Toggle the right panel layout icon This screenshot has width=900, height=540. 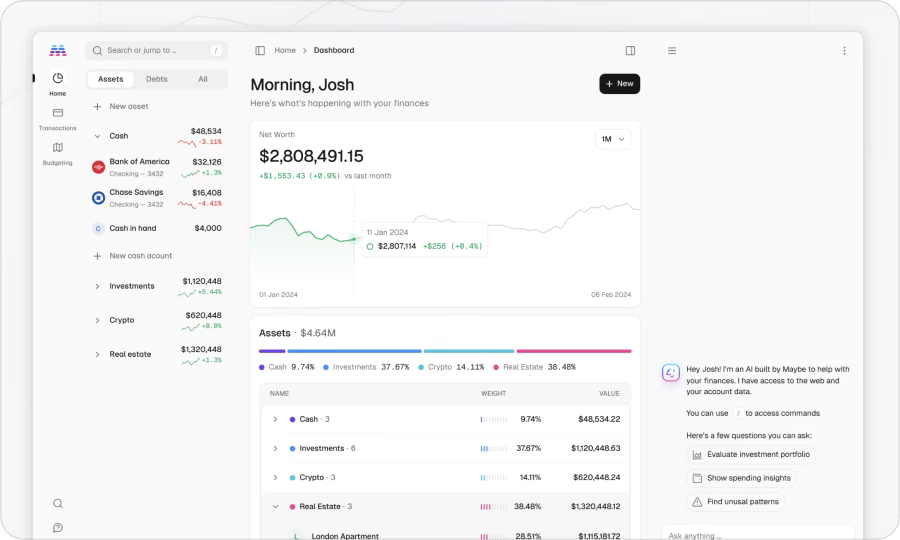[x=630, y=50]
